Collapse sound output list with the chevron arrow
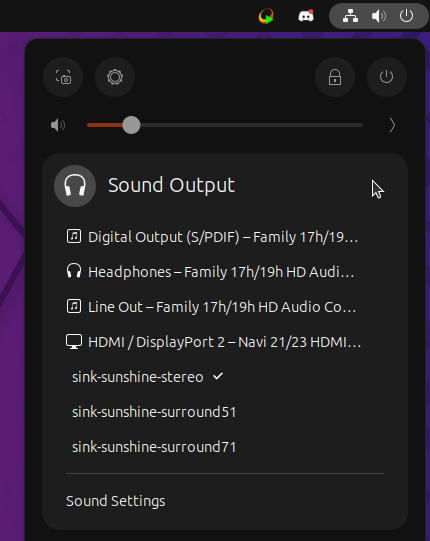Viewport: 430px width, 541px height. pyautogui.click(x=392, y=125)
